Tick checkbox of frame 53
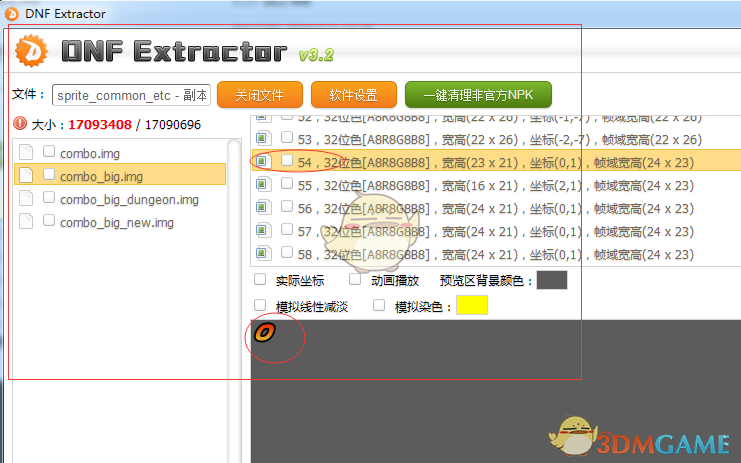 [287, 137]
